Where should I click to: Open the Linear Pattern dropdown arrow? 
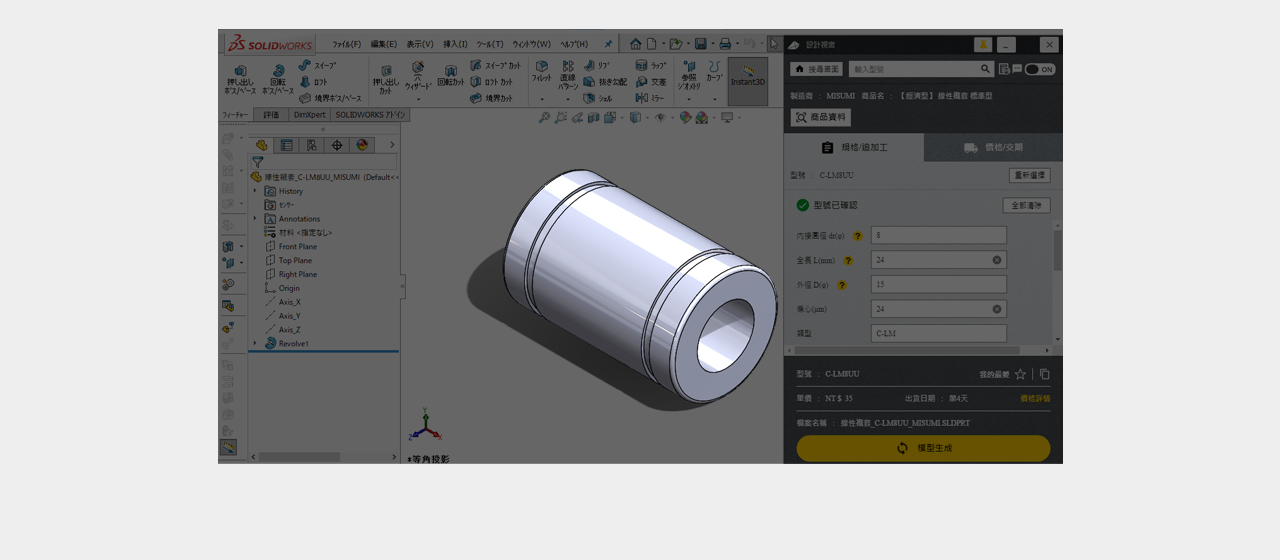pos(568,99)
